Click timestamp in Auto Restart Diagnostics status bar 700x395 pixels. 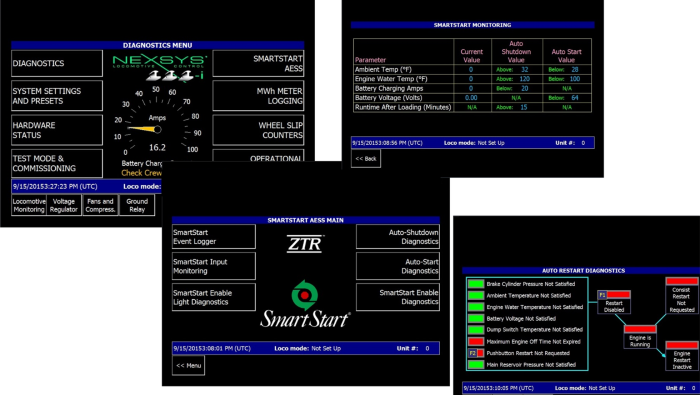pos(498,388)
